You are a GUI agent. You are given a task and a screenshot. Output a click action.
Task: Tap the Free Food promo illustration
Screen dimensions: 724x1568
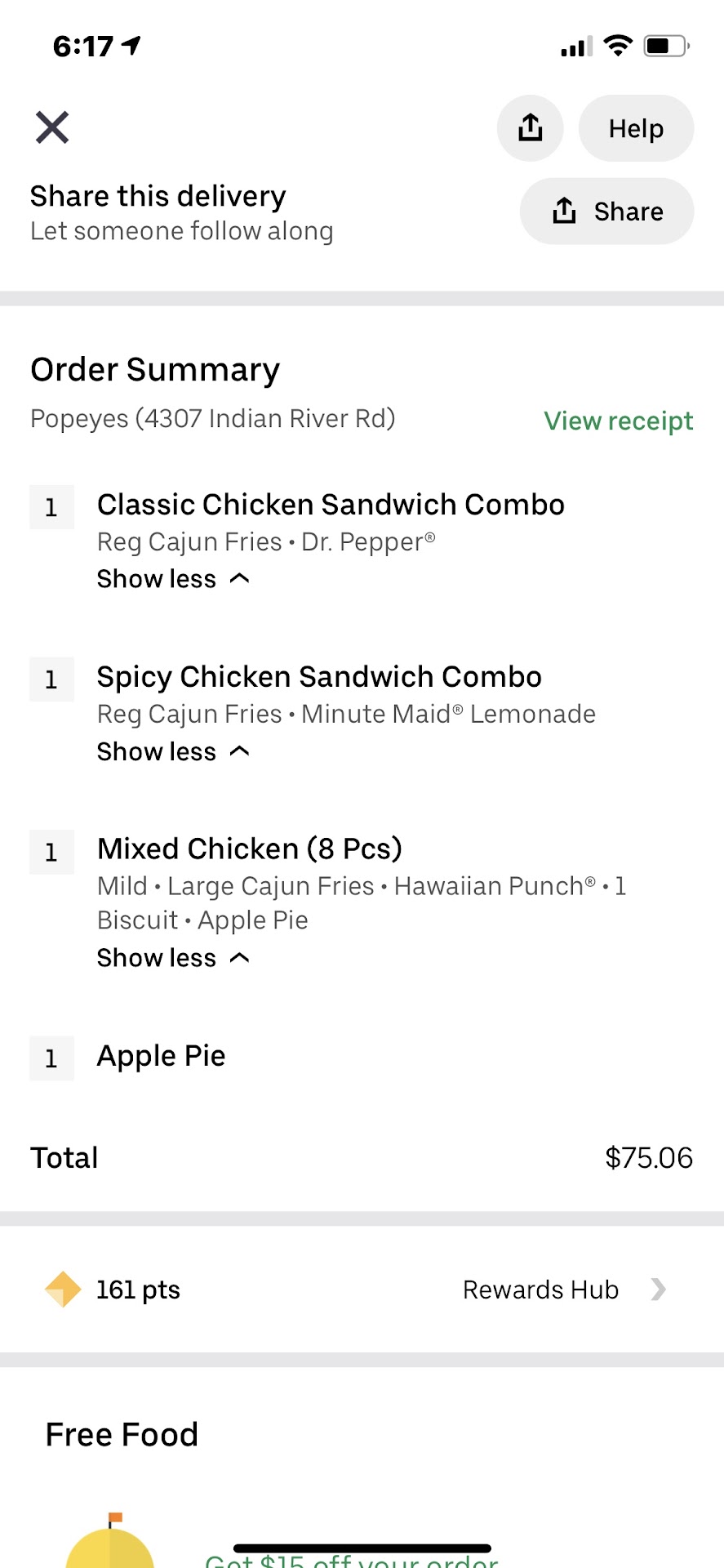click(109, 1542)
